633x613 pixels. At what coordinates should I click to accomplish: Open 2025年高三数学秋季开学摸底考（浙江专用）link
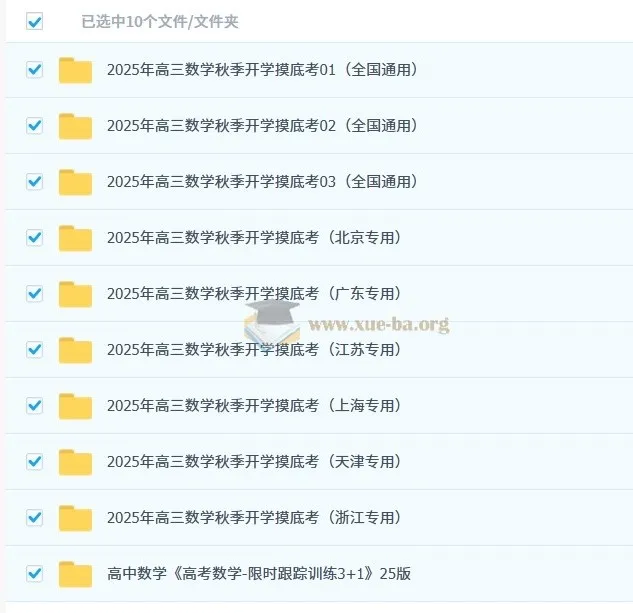(x=254, y=517)
